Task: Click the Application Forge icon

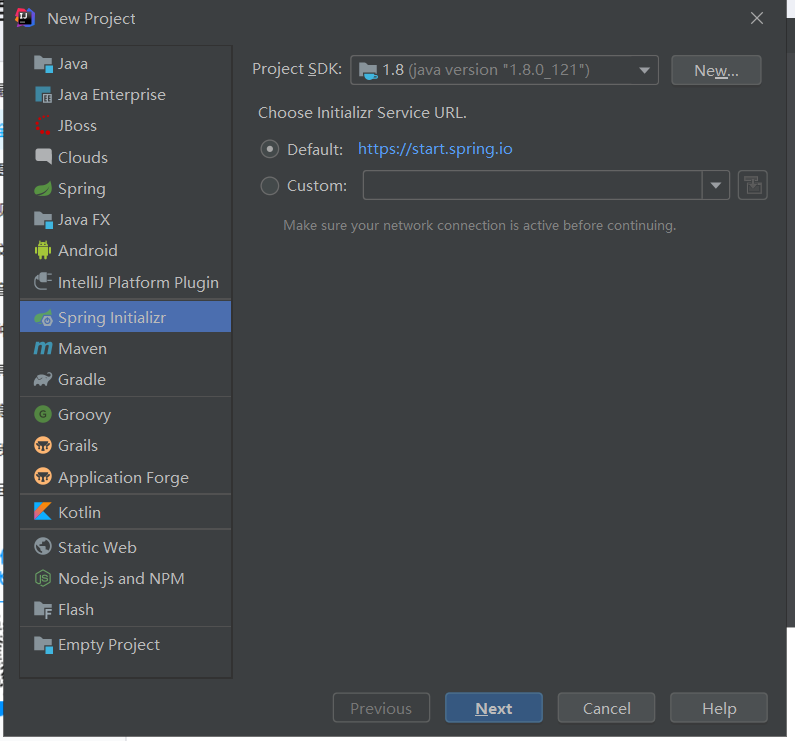Action: pos(43,477)
